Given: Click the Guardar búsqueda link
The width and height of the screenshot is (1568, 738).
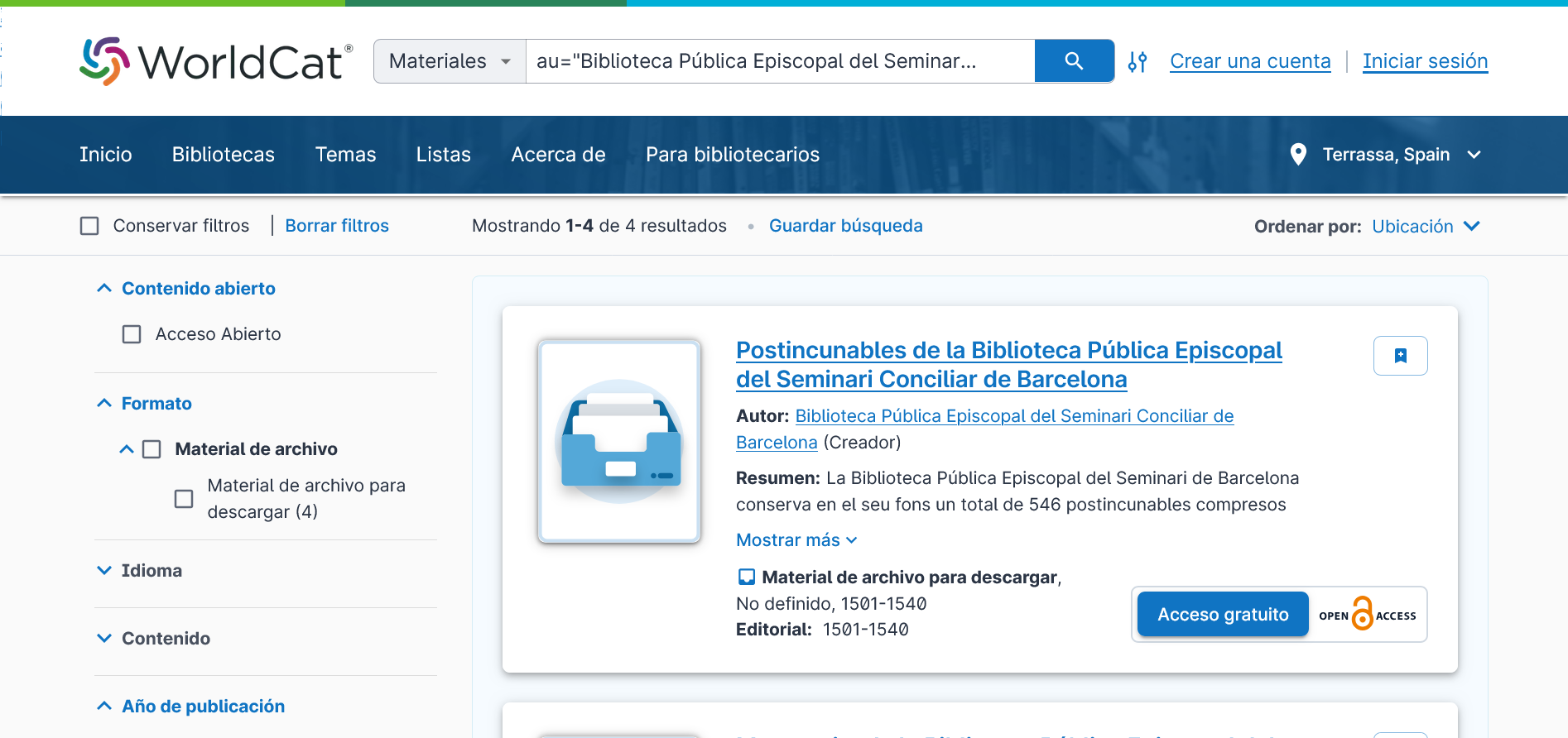Looking at the screenshot, I should coord(846,226).
